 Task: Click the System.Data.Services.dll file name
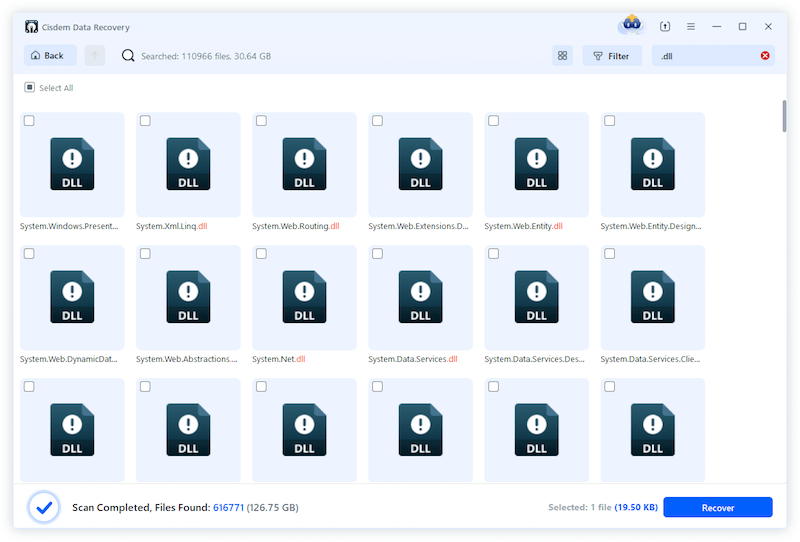pyautogui.click(x=413, y=359)
